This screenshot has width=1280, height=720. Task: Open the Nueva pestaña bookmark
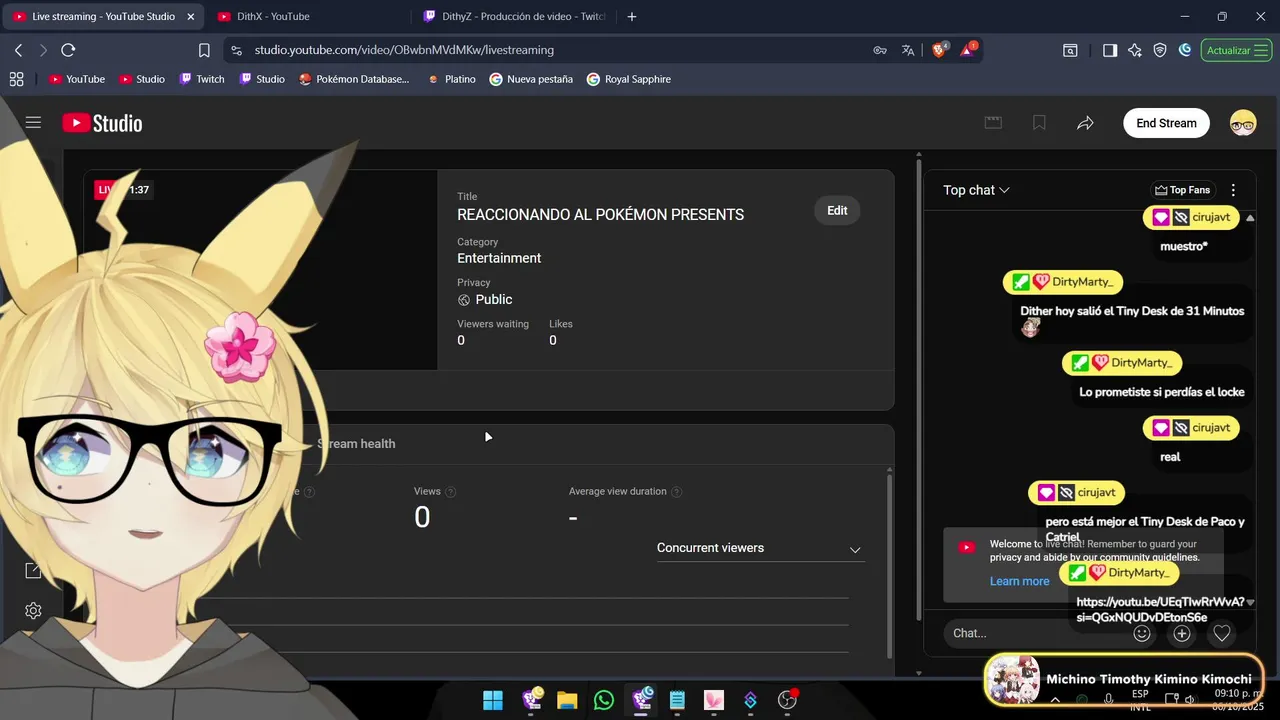tap(531, 79)
